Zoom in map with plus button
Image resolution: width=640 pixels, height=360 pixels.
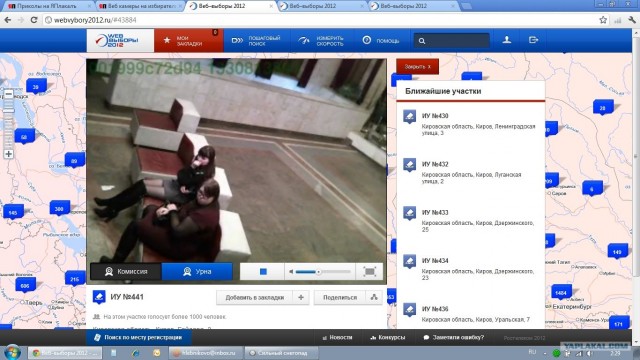click(9, 154)
